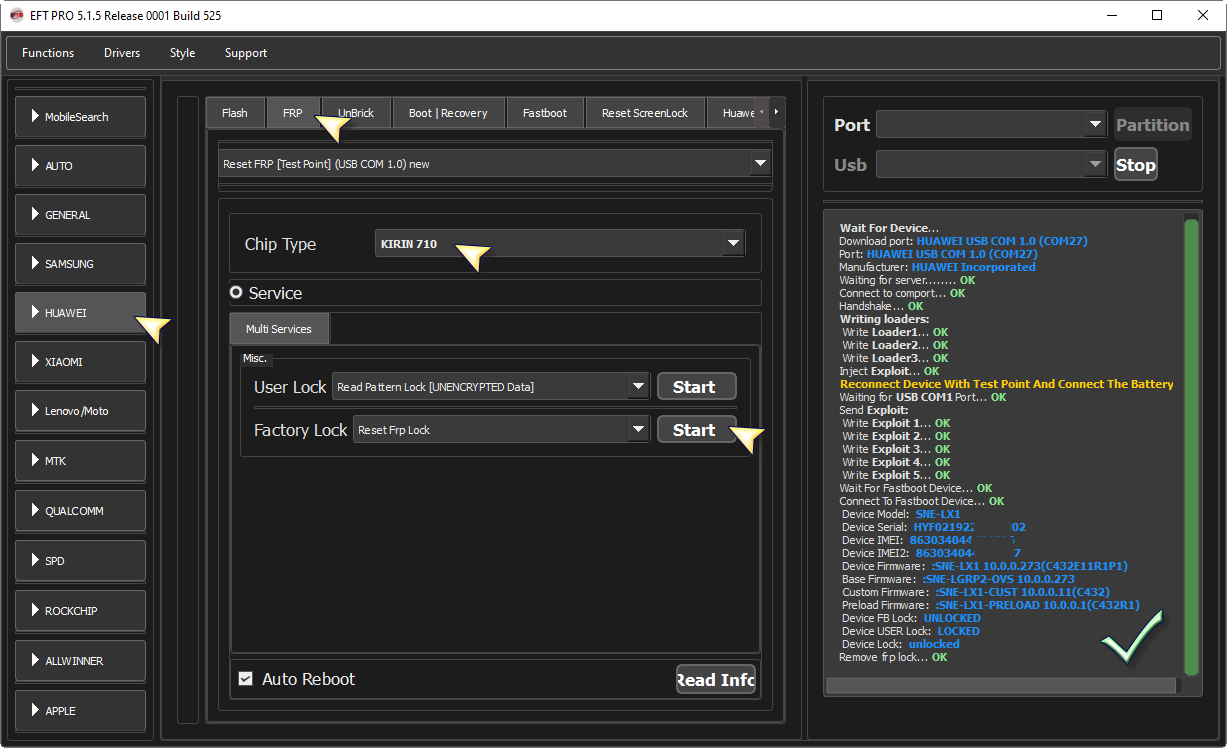The image size is (1227, 748).
Task: Open the SPD sidebar section
Action: (x=81, y=561)
